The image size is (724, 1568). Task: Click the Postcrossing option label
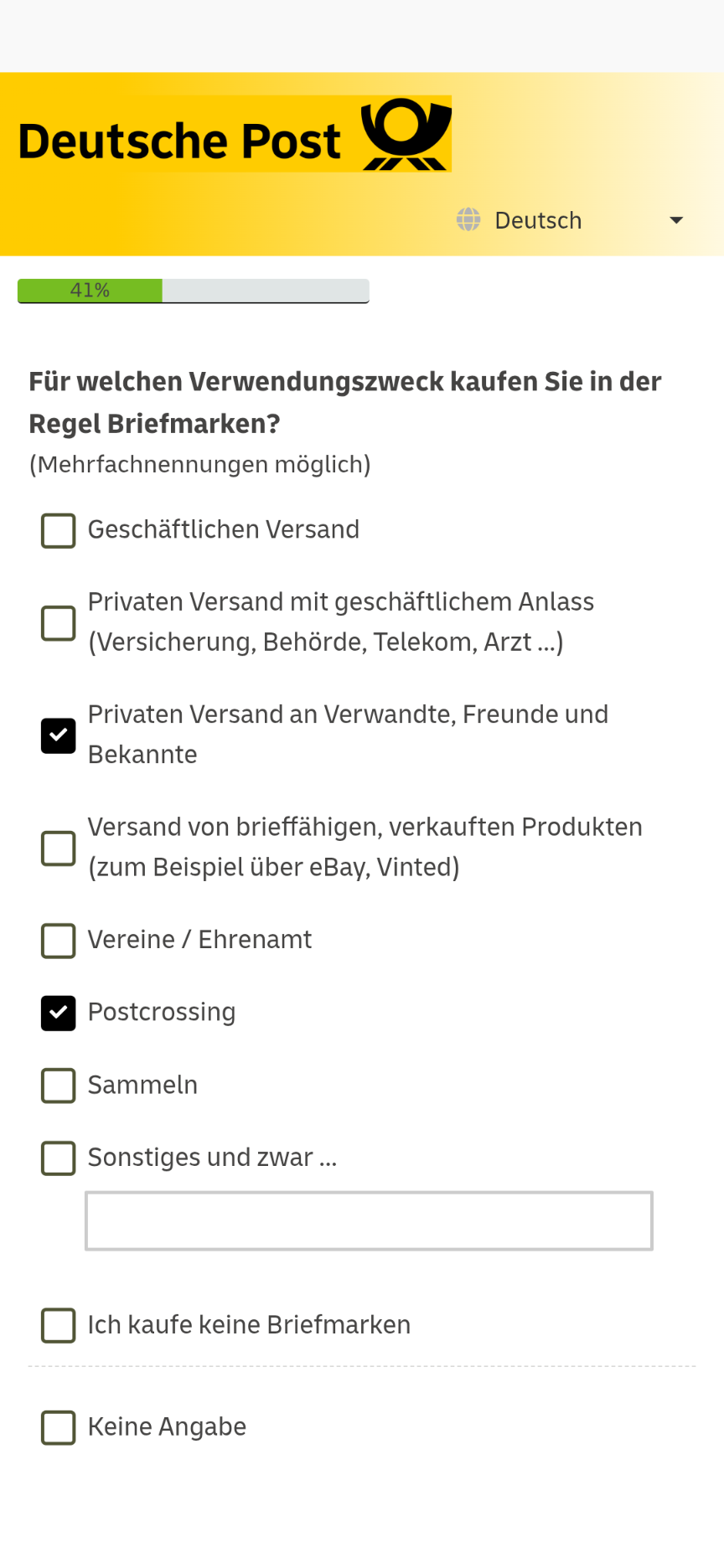coord(162,1012)
